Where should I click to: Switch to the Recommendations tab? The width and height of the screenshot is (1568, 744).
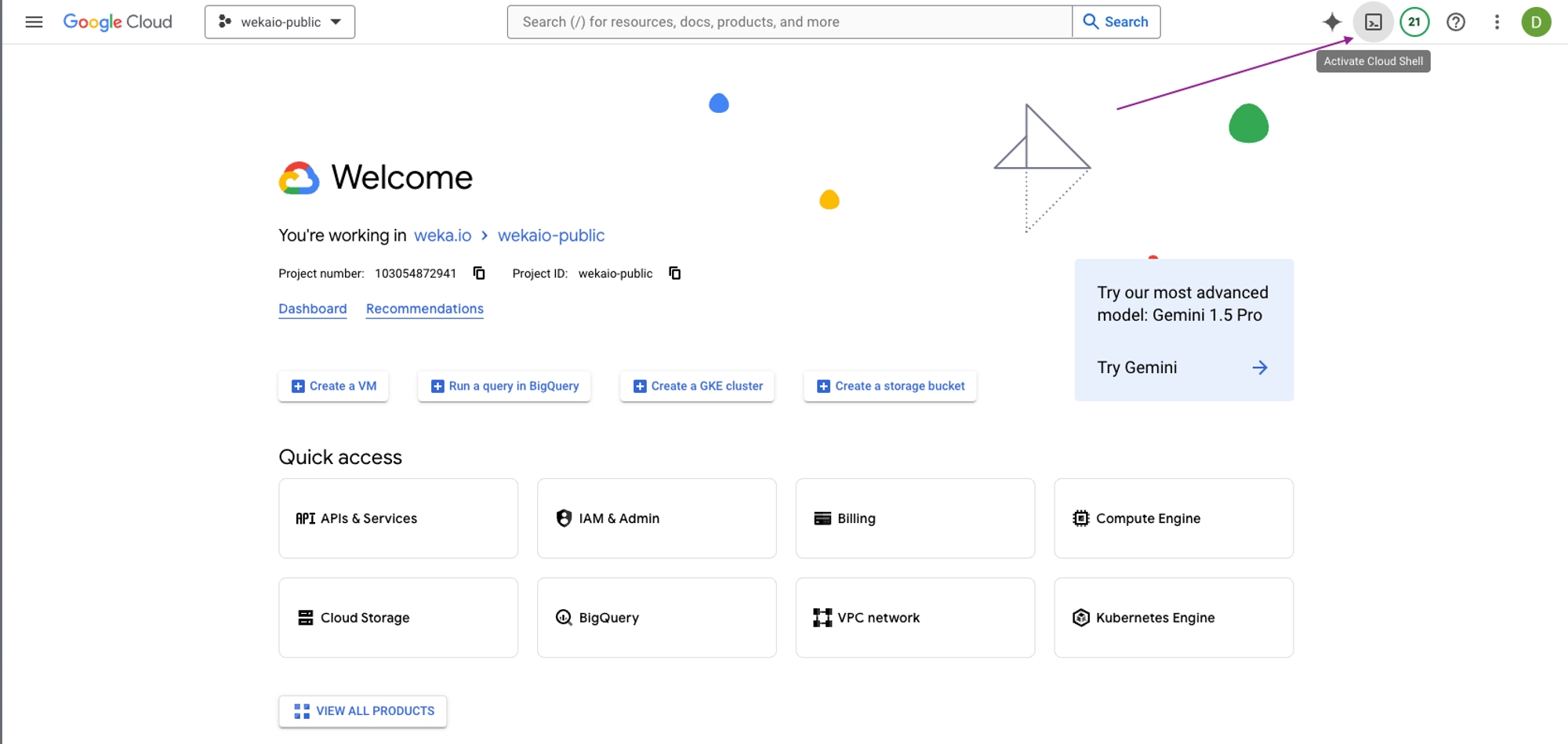tap(424, 309)
